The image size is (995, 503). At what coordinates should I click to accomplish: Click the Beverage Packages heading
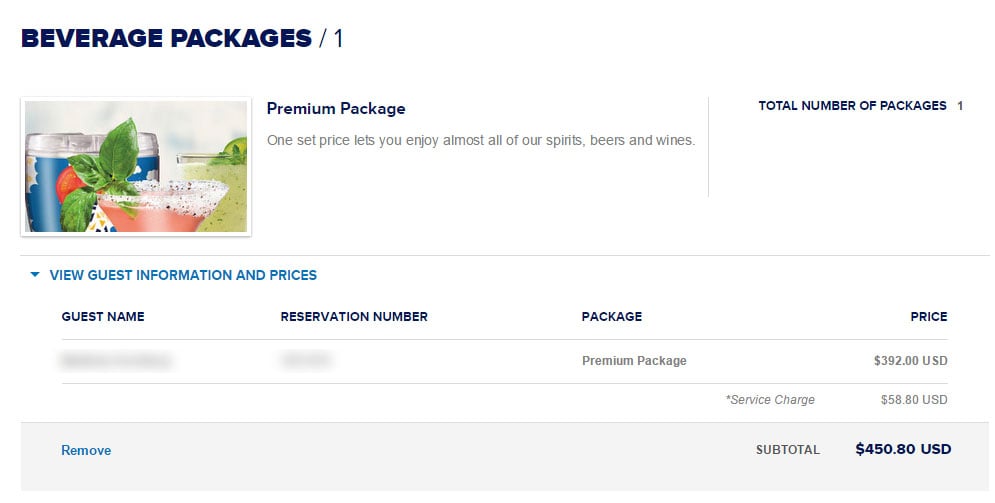166,38
